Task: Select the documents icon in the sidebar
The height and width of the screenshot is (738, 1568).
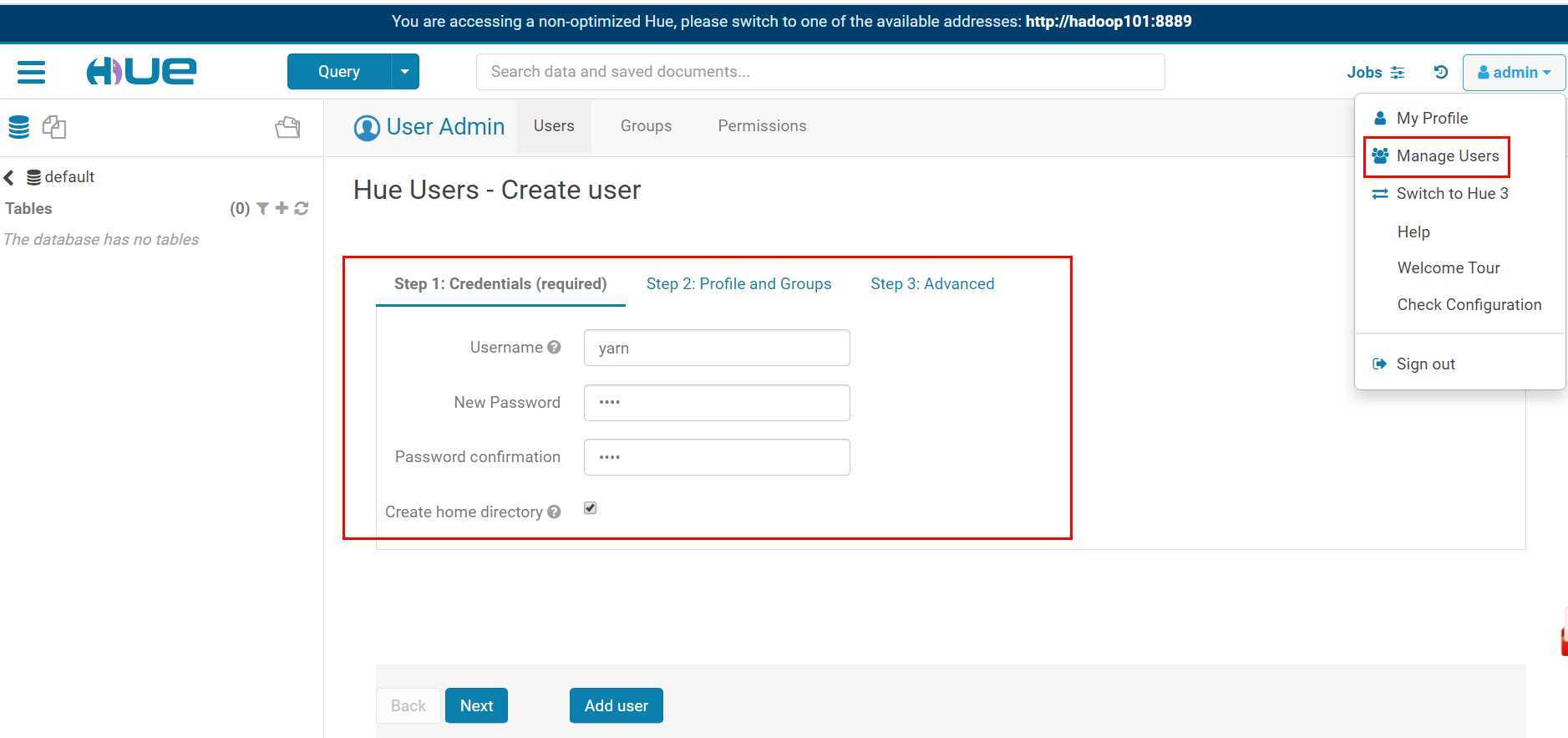Action: coord(54,127)
